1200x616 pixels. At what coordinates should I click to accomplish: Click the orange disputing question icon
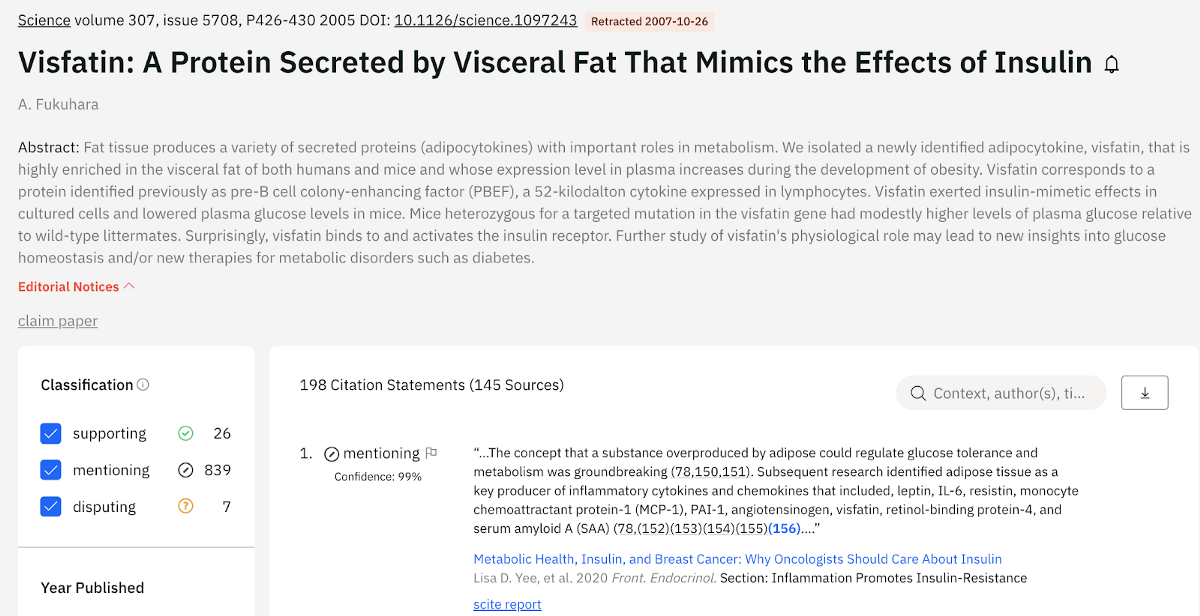coord(185,506)
